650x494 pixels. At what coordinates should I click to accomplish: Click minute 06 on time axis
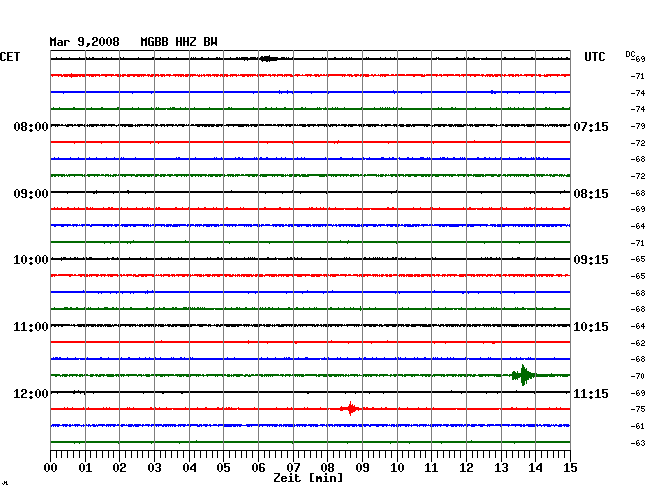(x=258, y=467)
